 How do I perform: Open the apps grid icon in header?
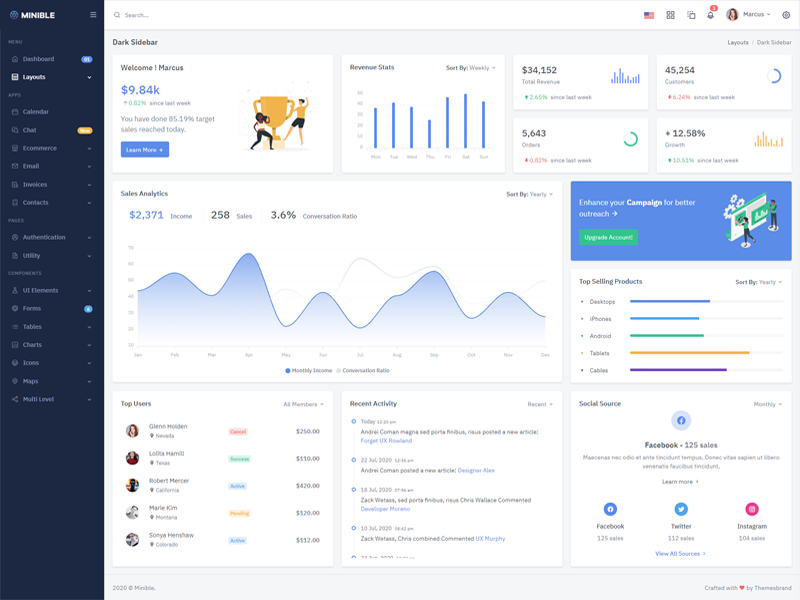click(670, 15)
